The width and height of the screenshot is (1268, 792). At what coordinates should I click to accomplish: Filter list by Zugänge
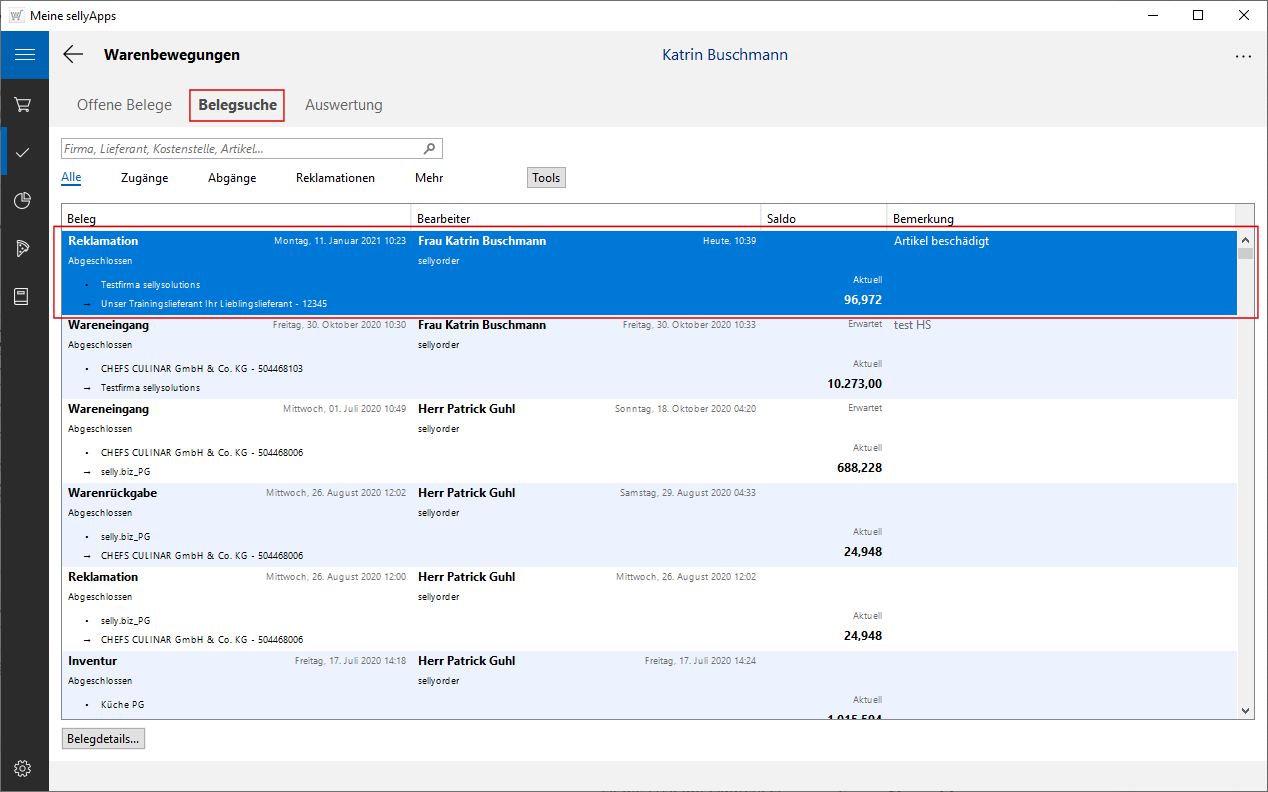click(144, 178)
